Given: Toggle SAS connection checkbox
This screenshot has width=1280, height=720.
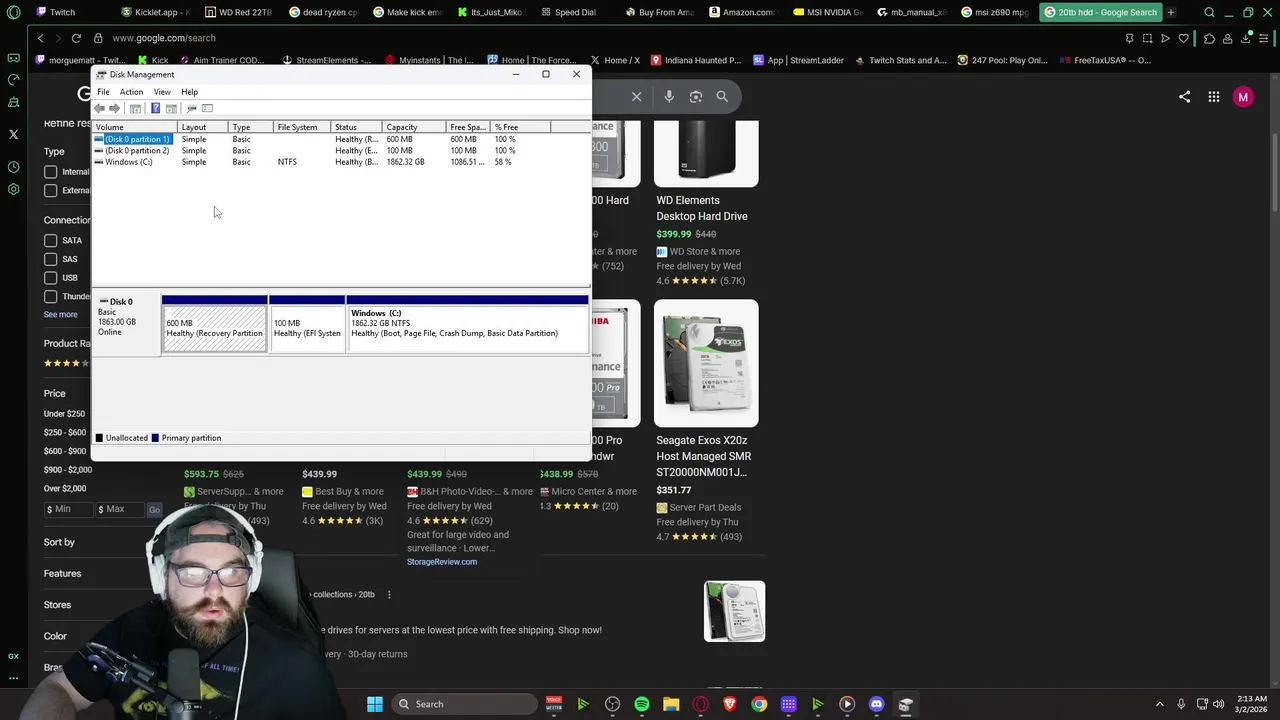Looking at the screenshot, I should [x=51, y=259].
